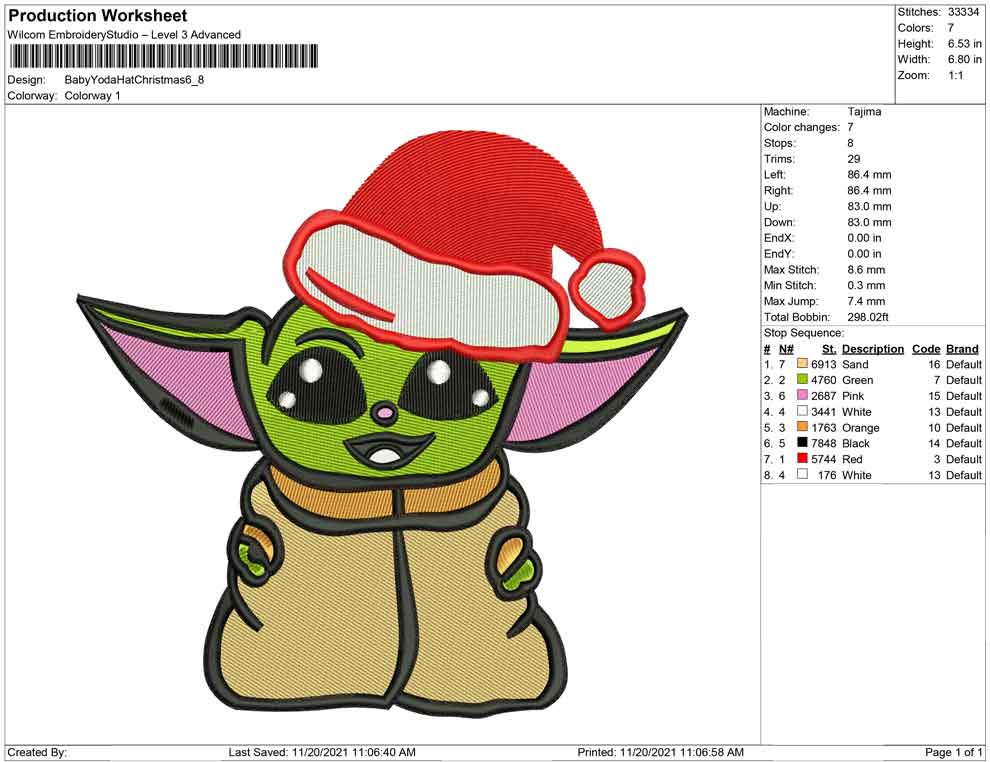Click the 'Stop Sequence:' label
The image size is (990, 762).
pyautogui.click(x=803, y=333)
